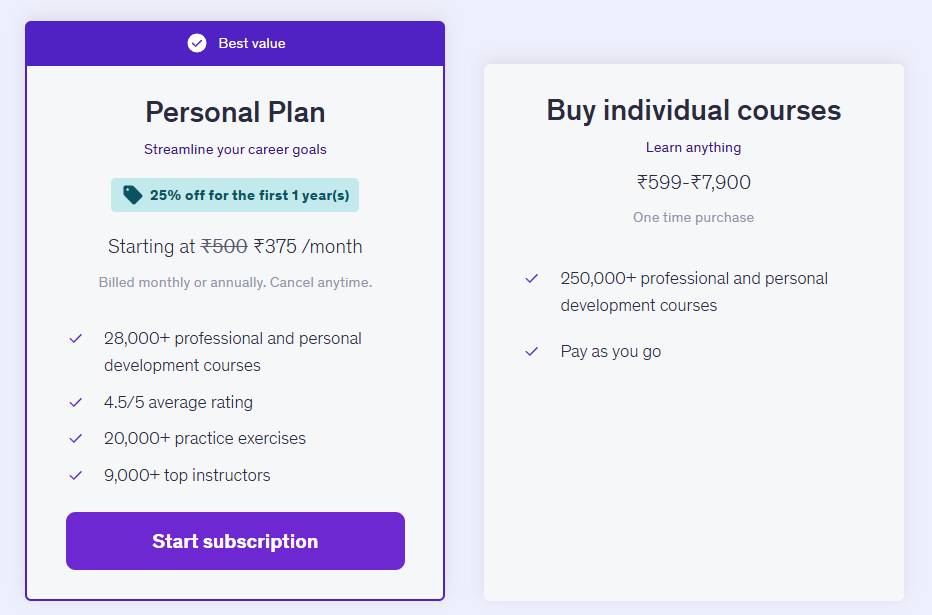Click the checkmark beside 9,000+ top instructors
The height and width of the screenshot is (615, 932).
pyautogui.click(x=75, y=475)
